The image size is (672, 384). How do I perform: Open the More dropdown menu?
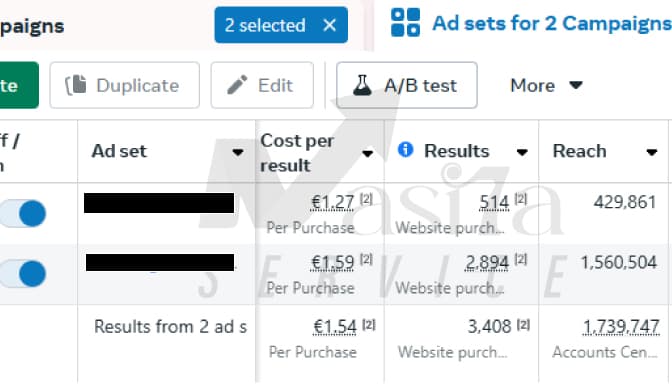coord(546,85)
